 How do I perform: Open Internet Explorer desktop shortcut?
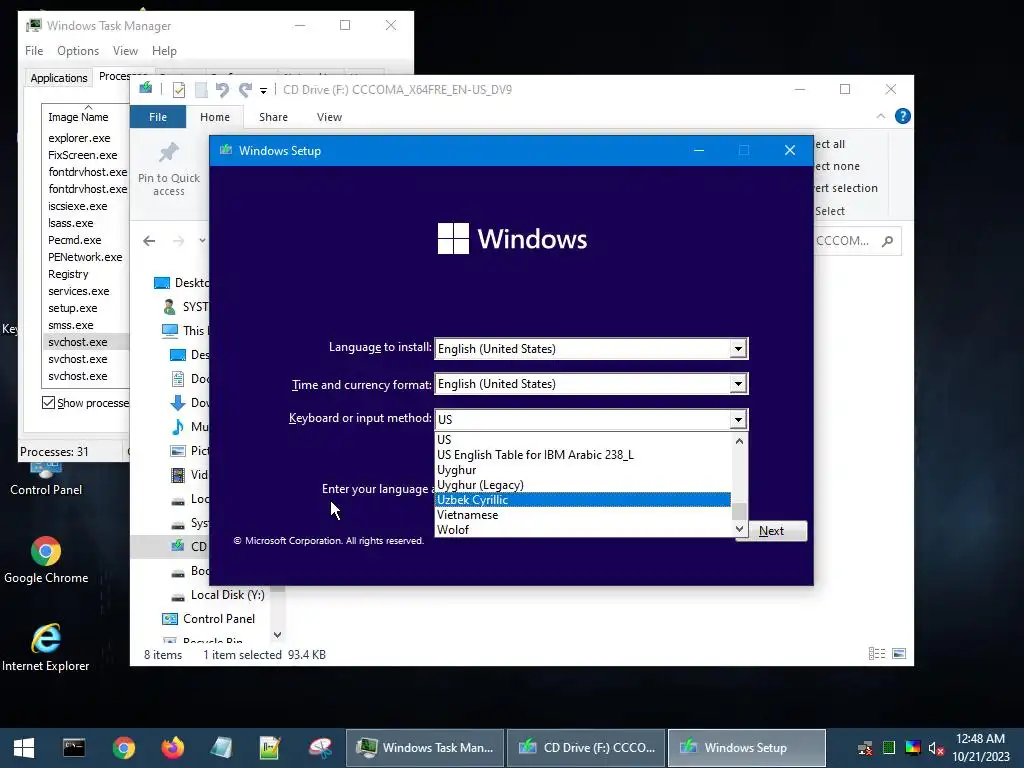(46, 648)
